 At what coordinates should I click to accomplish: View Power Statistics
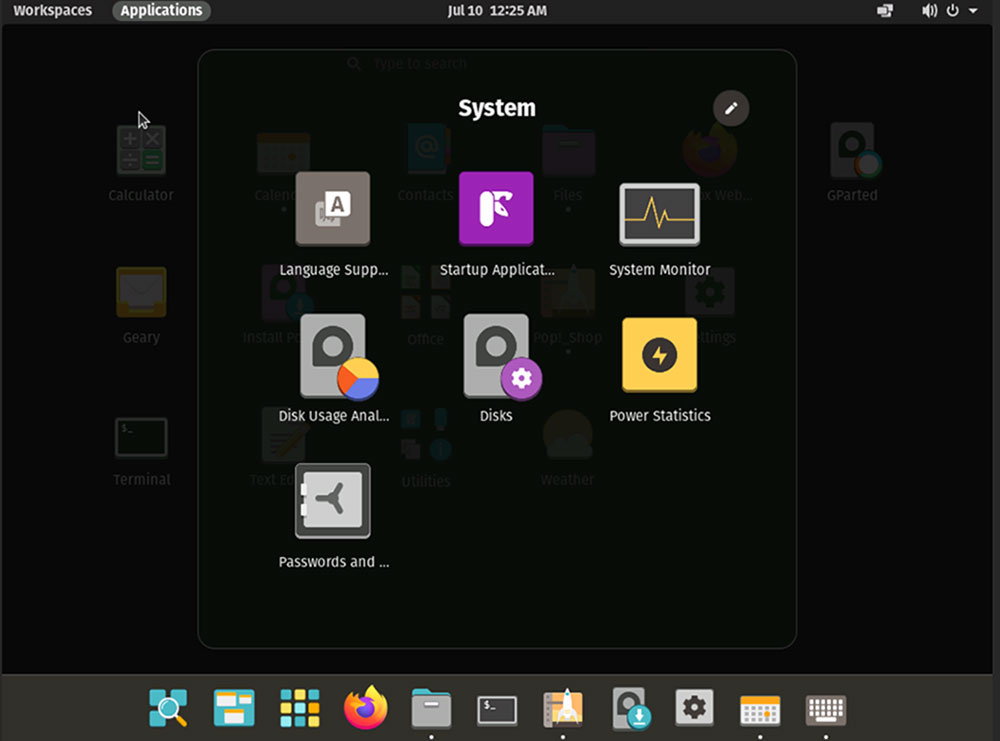[659, 355]
